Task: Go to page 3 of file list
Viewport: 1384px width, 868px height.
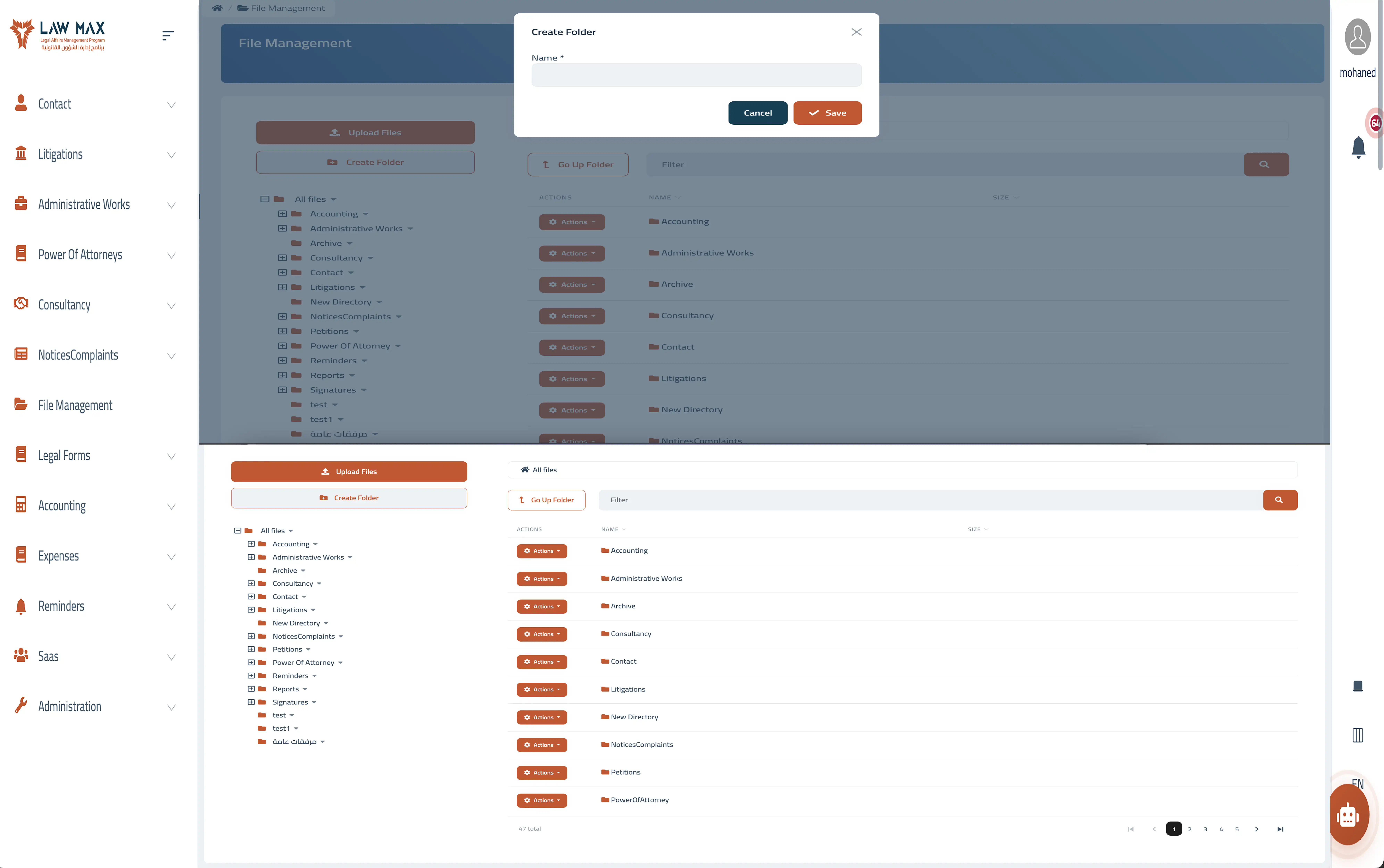Action: 1206,829
